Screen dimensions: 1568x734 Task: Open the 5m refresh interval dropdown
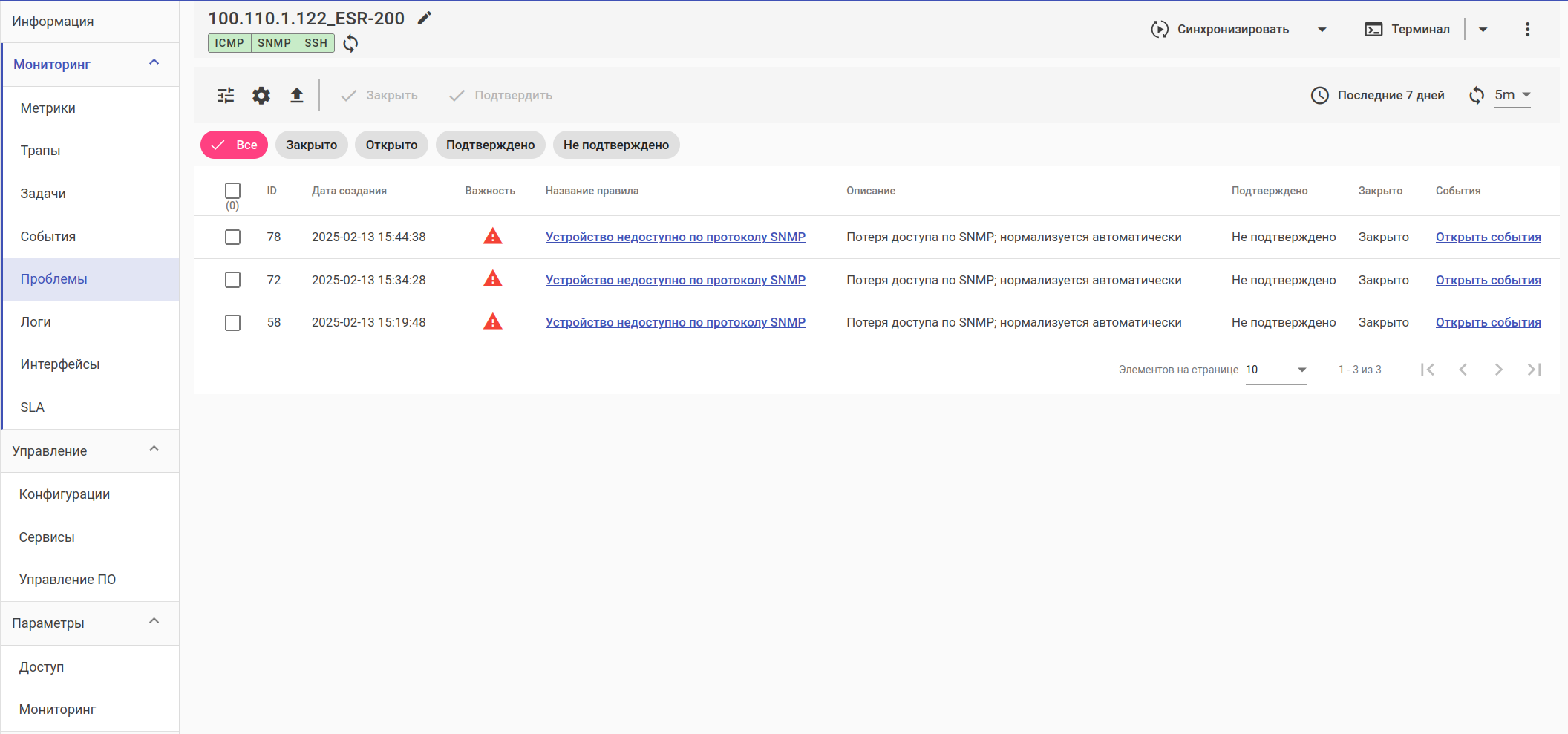pos(1512,95)
